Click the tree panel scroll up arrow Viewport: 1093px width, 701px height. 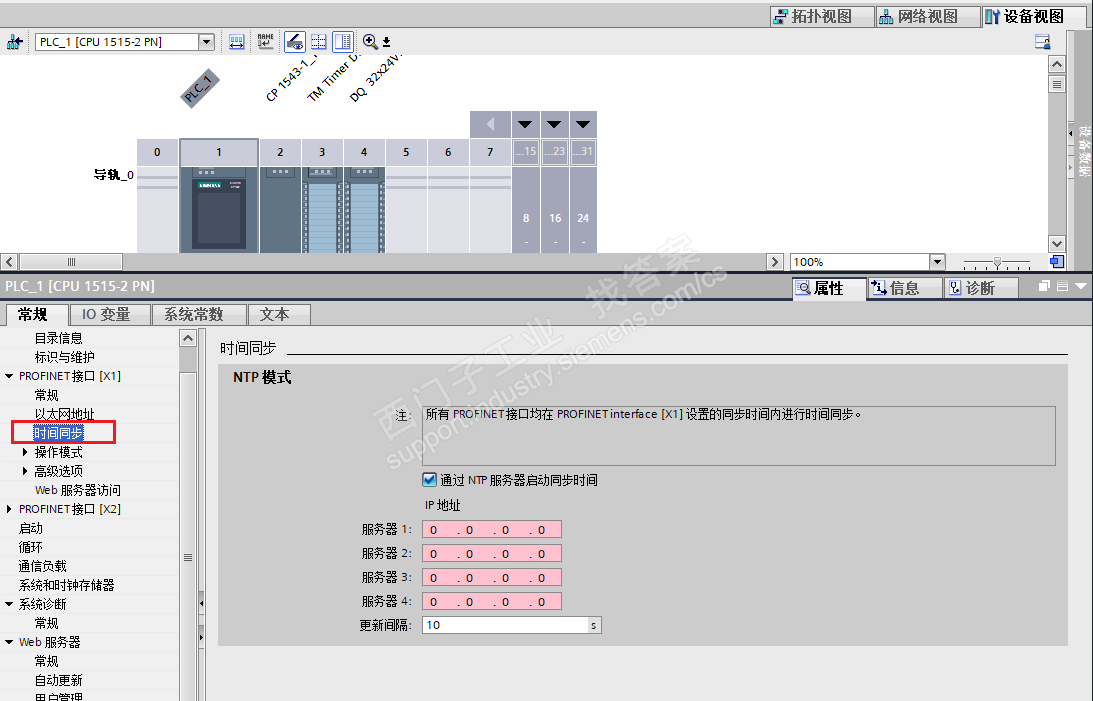(188, 339)
